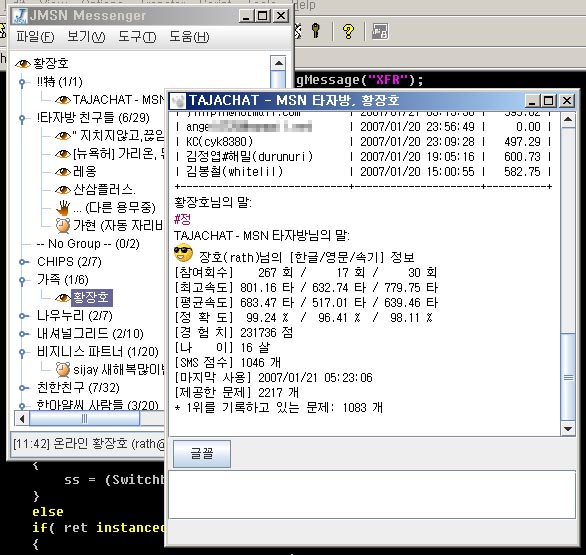This screenshot has height=555, width=586.
Task: Click the JMSN Messenger title bar icon
Action: pyautogui.click(x=19, y=16)
